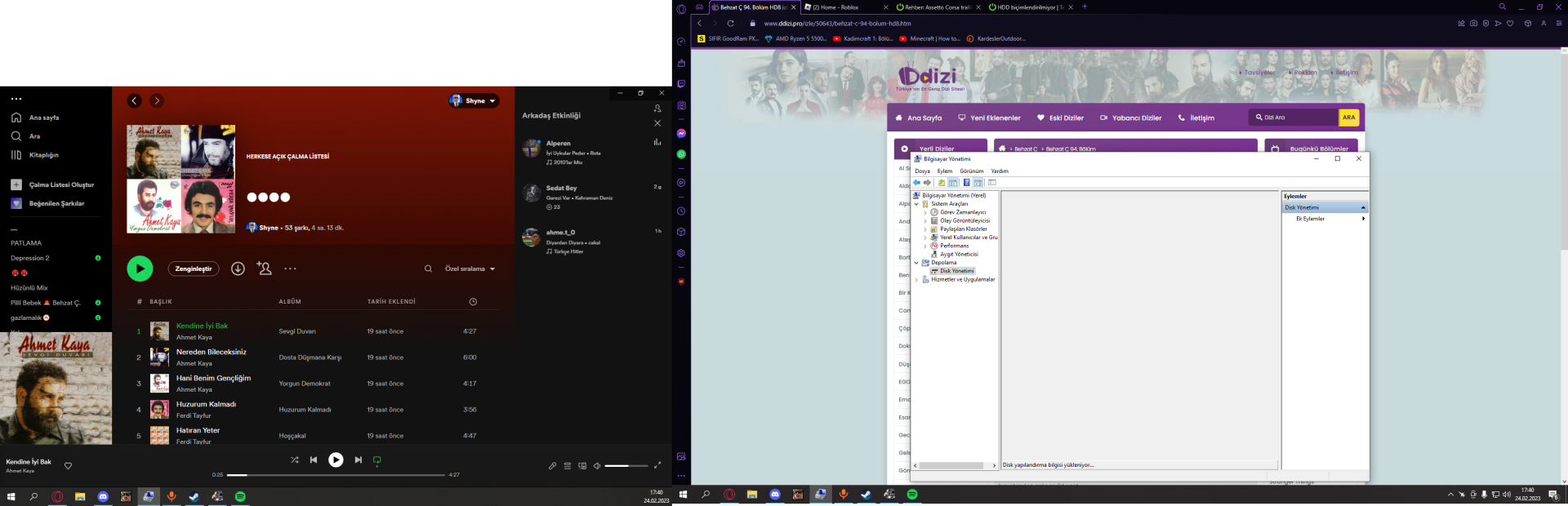Like Kendine İyi Bak with heart icon
Image resolution: width=1568 pixels, height=506 pixels.
point(68,466)
